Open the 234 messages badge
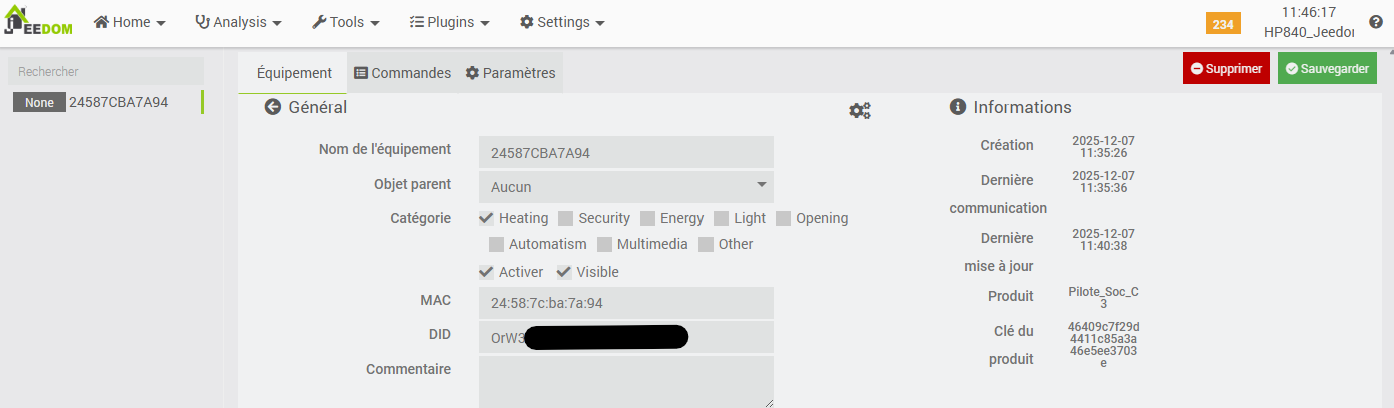Screen dimensions: 1394x408 (x=1222, y=24)
